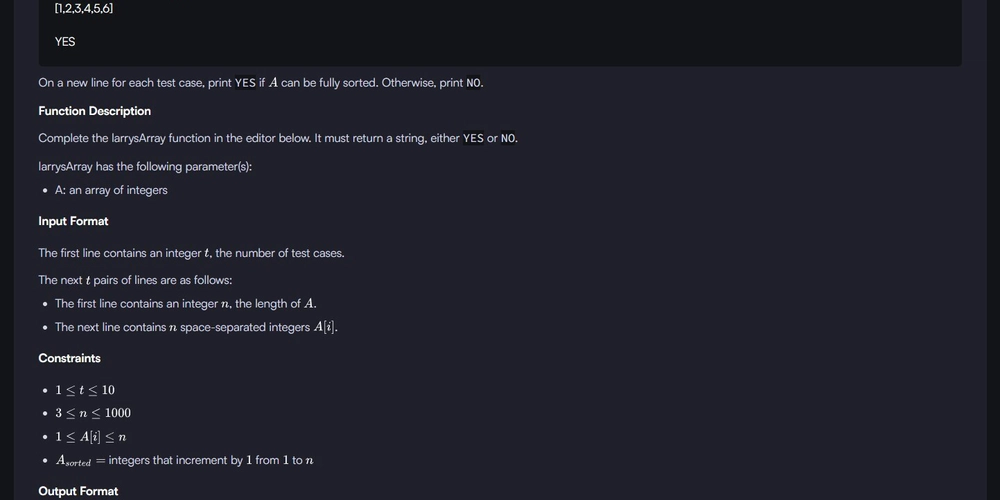Select the Constraints heading
This screenshot has width=1000, height=500.
point(70,358)
